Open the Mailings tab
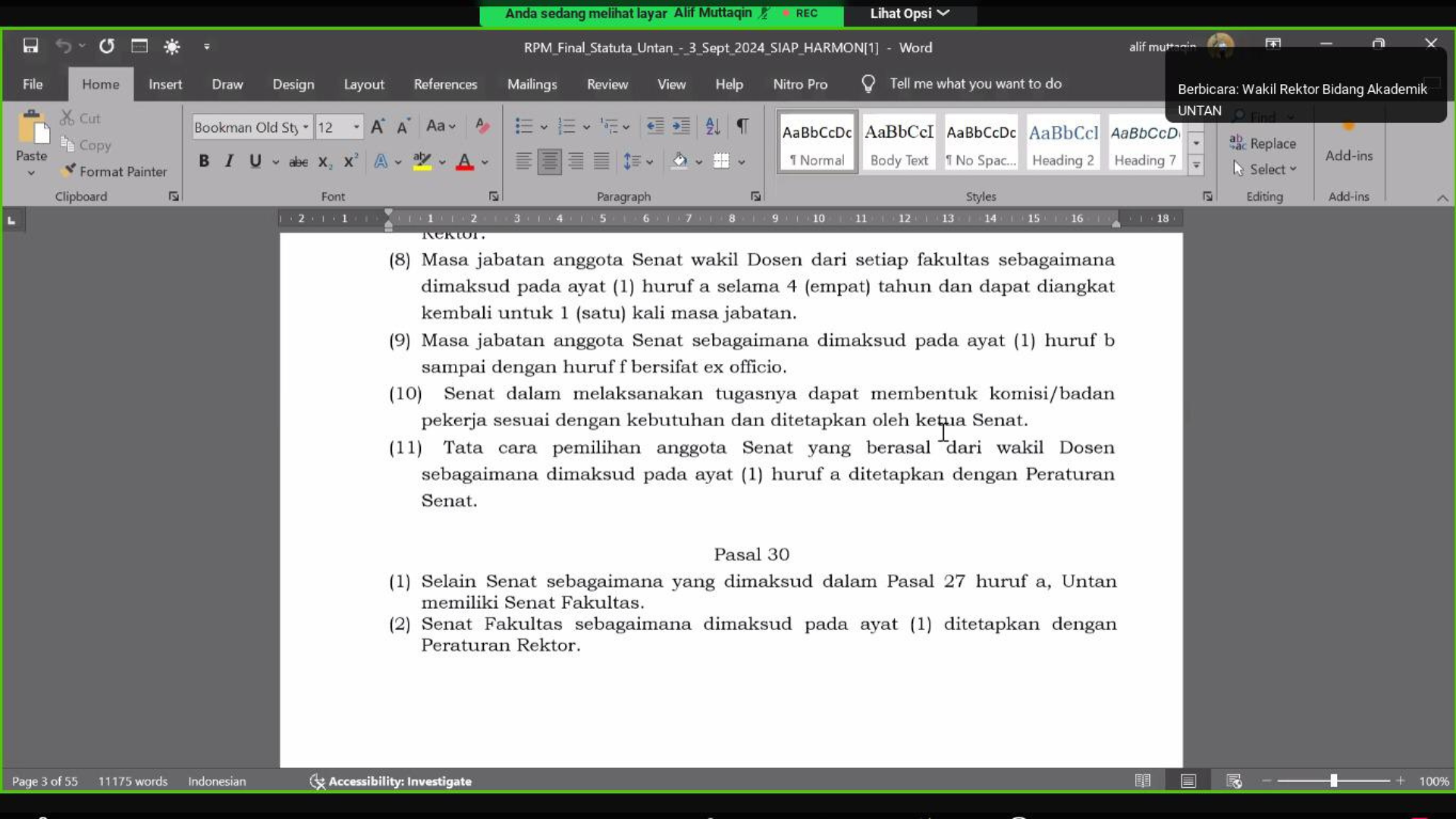 (x=532, y=84)
